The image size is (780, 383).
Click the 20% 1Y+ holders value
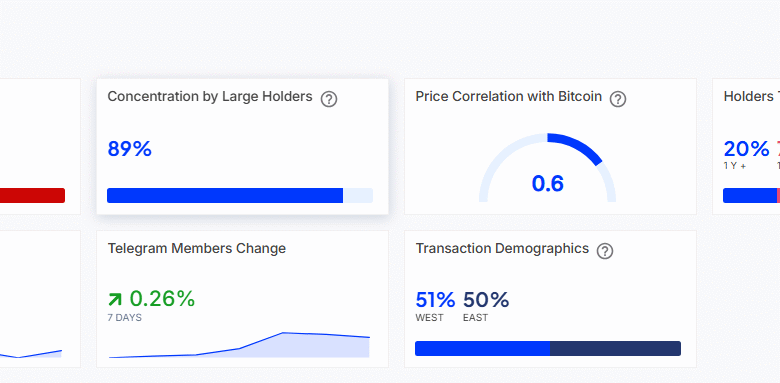(x=746, y=149)
